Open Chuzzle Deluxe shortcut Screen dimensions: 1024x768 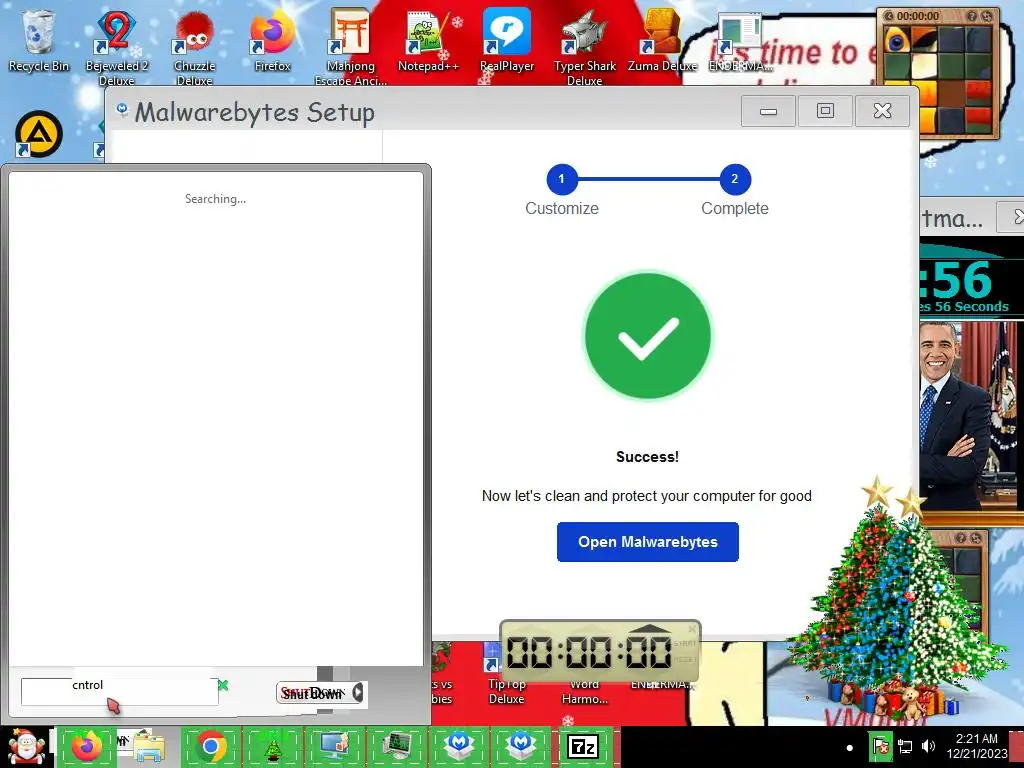[195, 47]
